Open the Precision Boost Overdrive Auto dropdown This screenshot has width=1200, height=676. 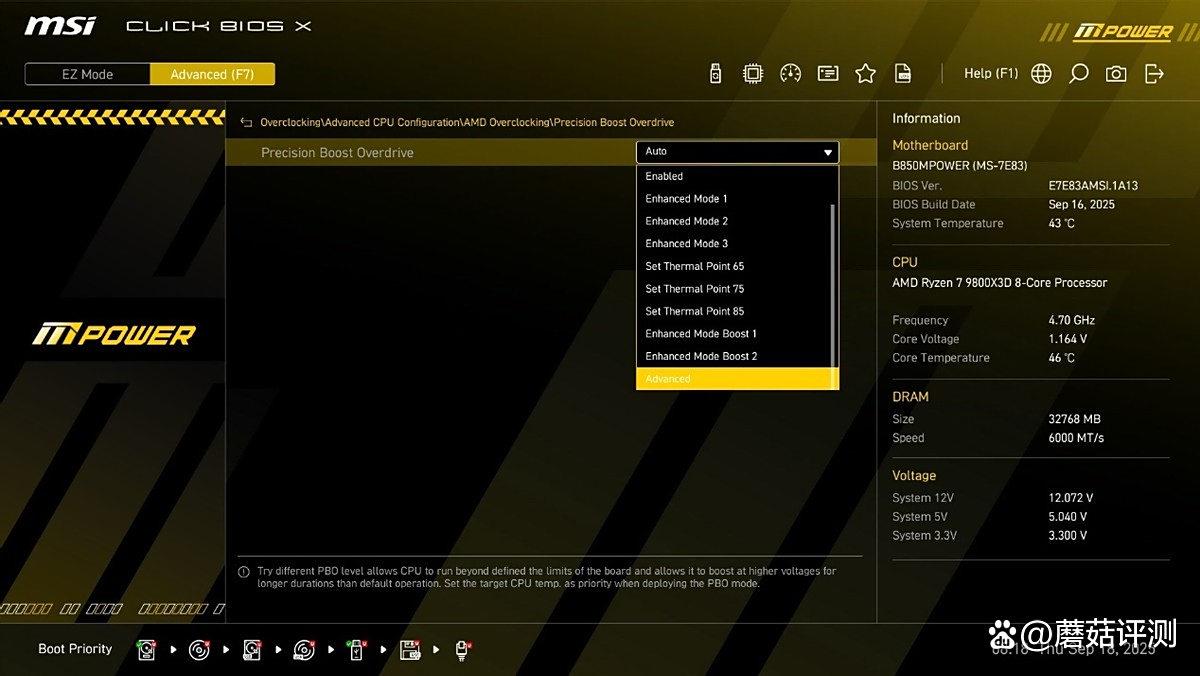pos(737,152)
